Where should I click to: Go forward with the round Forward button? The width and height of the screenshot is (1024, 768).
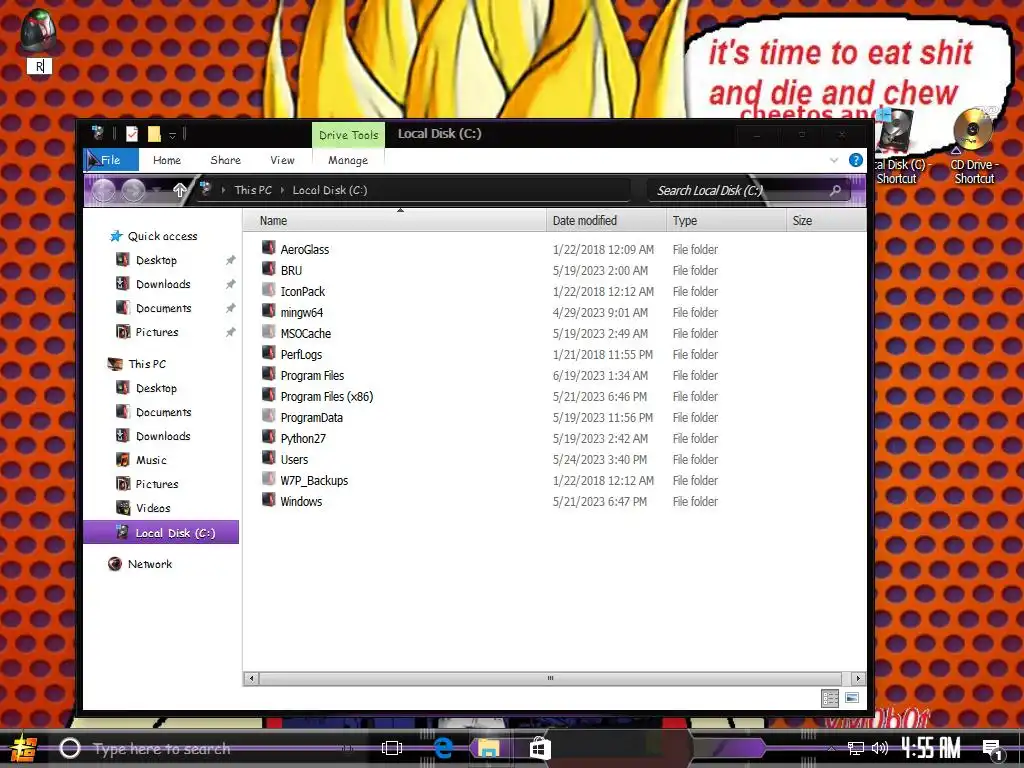133,190
